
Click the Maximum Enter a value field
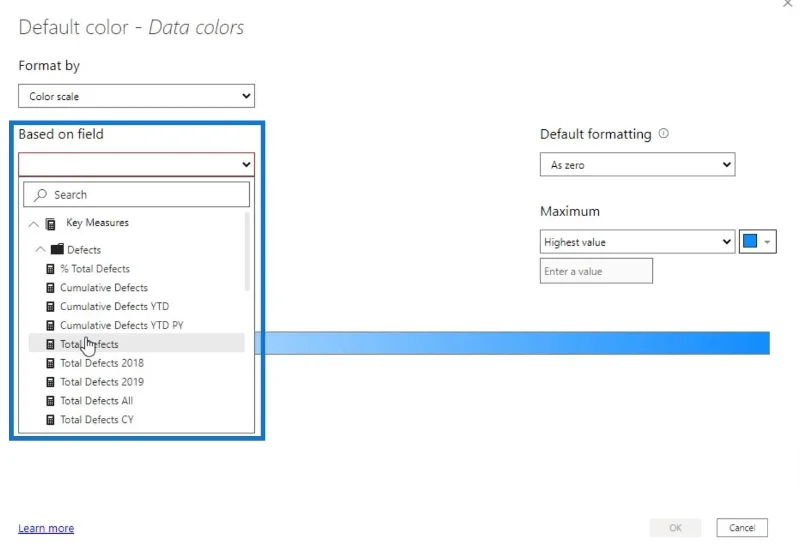pos(596,271)
